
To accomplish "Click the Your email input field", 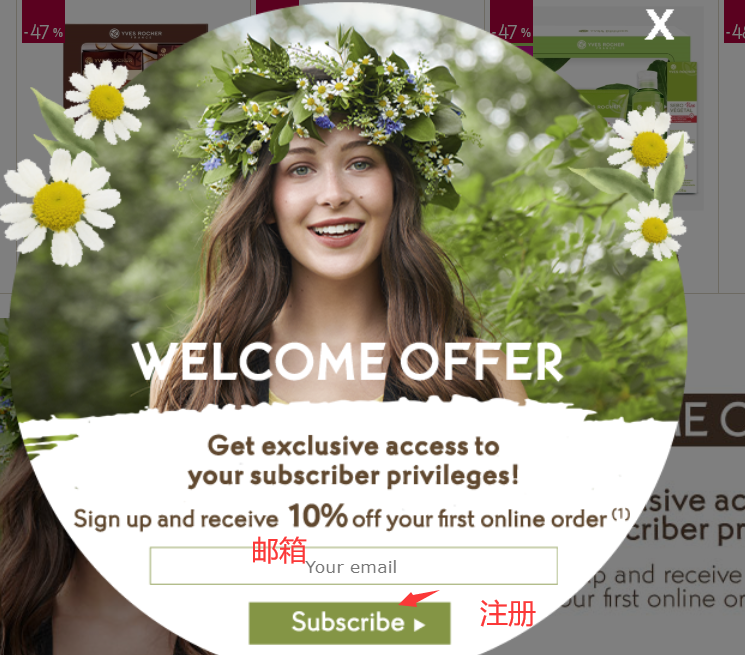I will click(353, 566).
